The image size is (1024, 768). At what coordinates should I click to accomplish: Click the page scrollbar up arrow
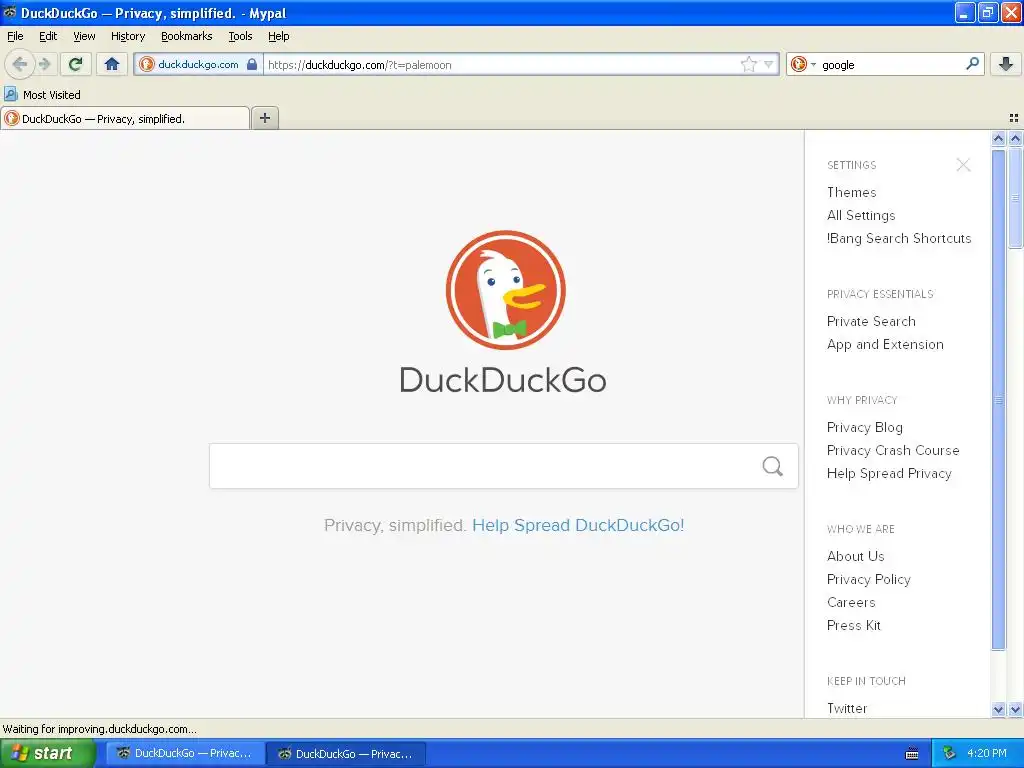coord(1015,138)
